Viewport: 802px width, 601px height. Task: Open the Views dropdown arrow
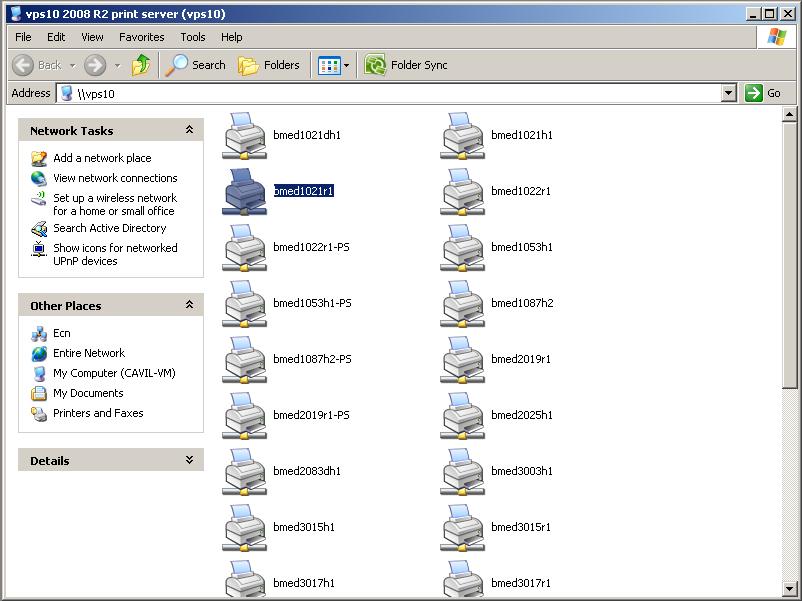[x=347, y=65]
